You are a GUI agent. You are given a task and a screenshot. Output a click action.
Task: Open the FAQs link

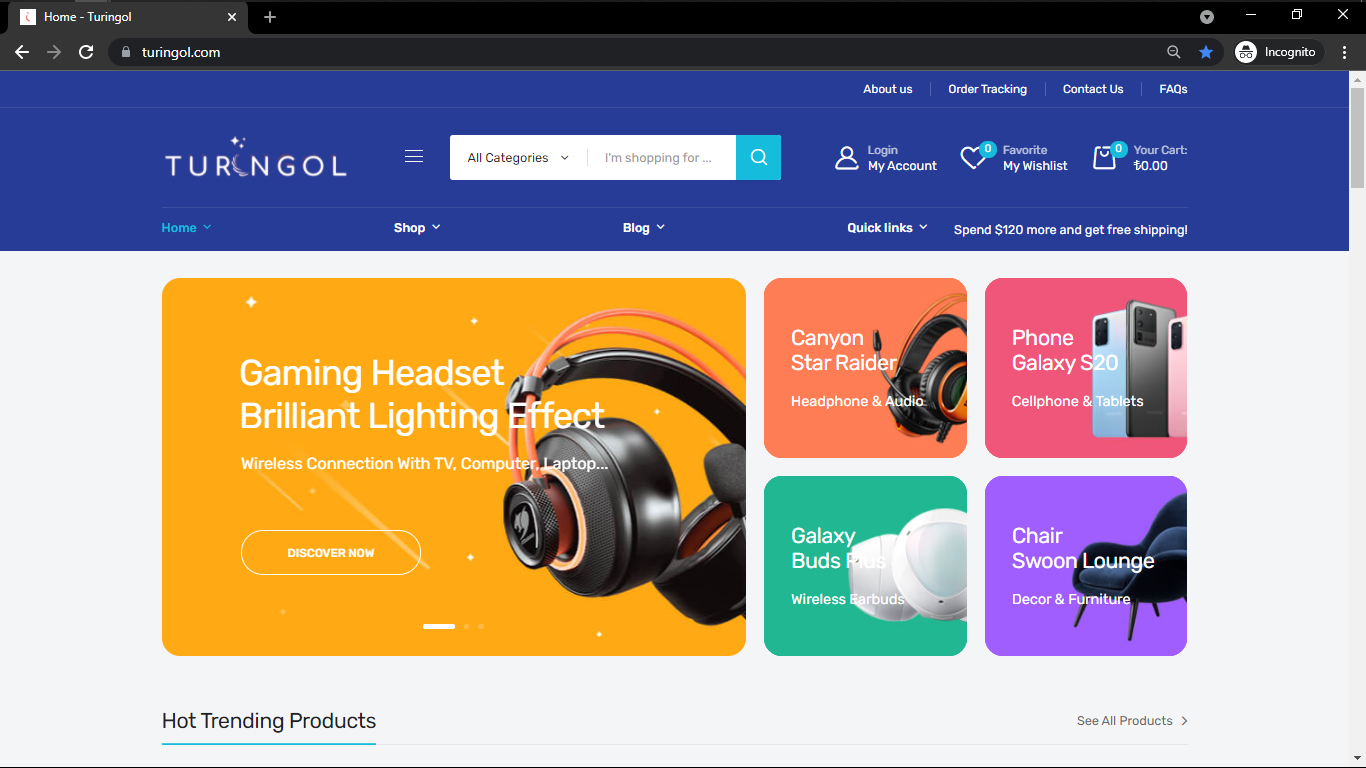1173,89
